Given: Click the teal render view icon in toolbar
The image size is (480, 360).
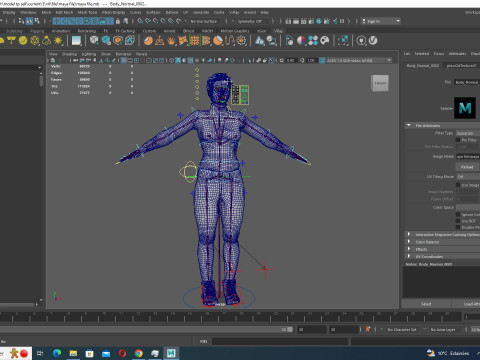Looking at the screenshot, I should pyautogui.click(x=319, y=21).
